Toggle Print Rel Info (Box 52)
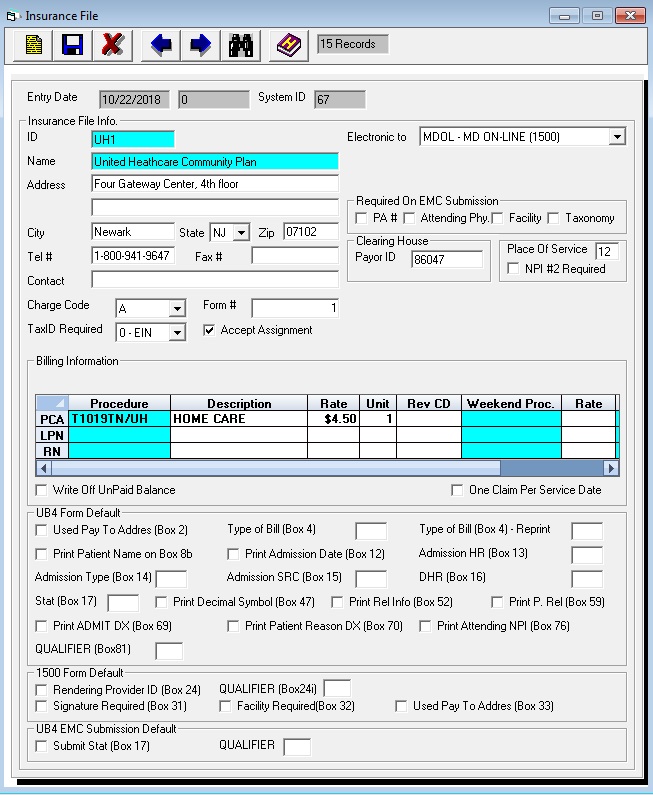Screen dimensions: 653x796 coord(337,602)
